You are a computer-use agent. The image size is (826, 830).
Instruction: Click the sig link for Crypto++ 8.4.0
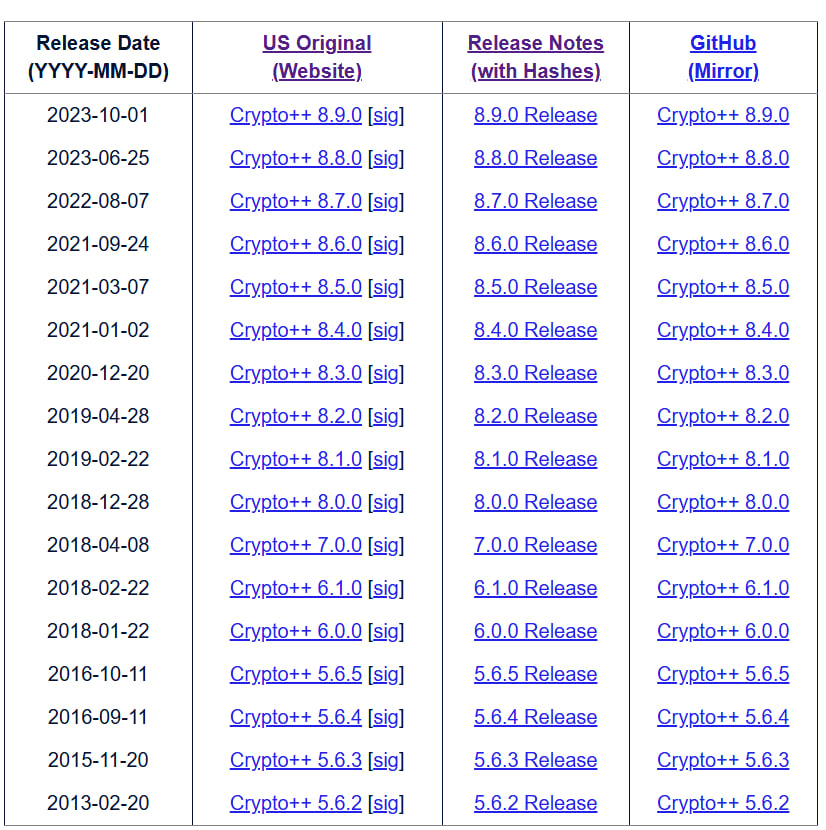386,330
